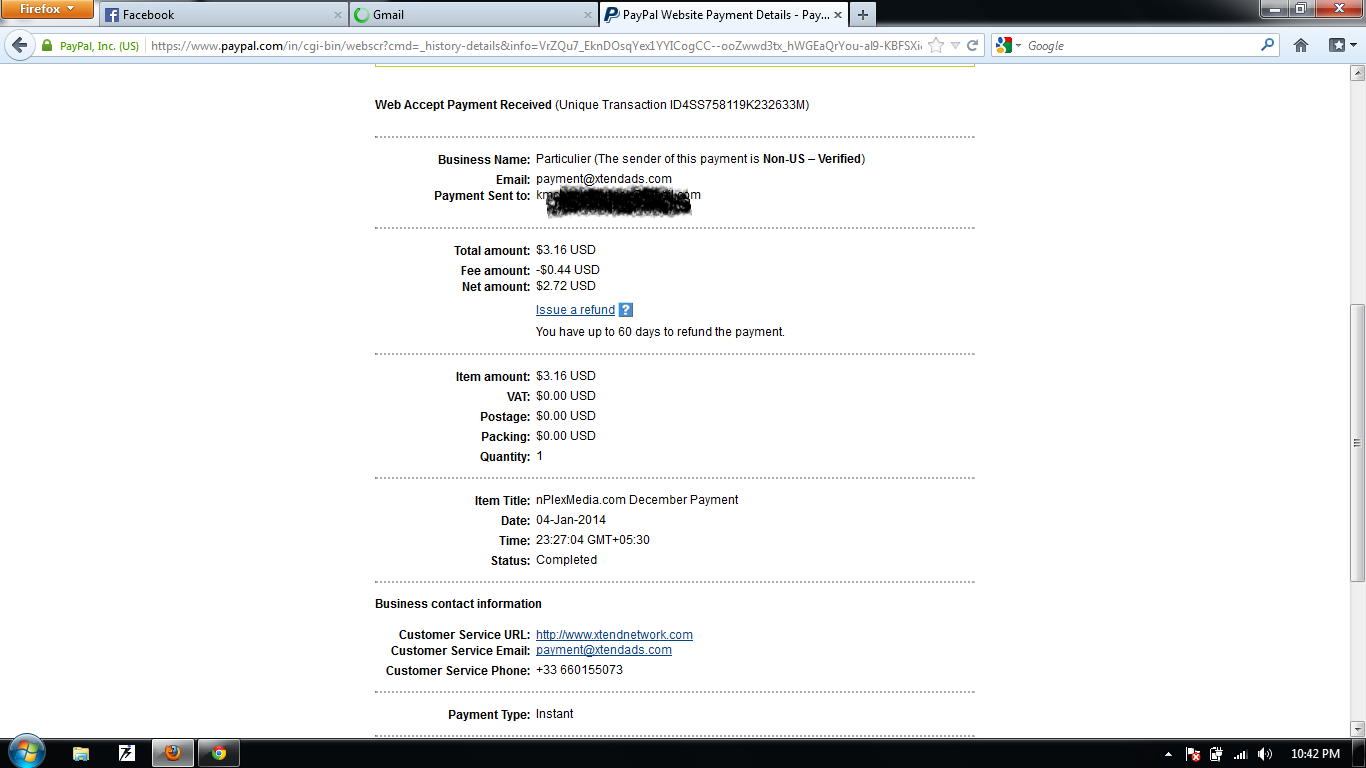The width and height of the screenshot is (1366, 768).
Task: Open the URL history dropdown arrow
Action: point(955,45)
